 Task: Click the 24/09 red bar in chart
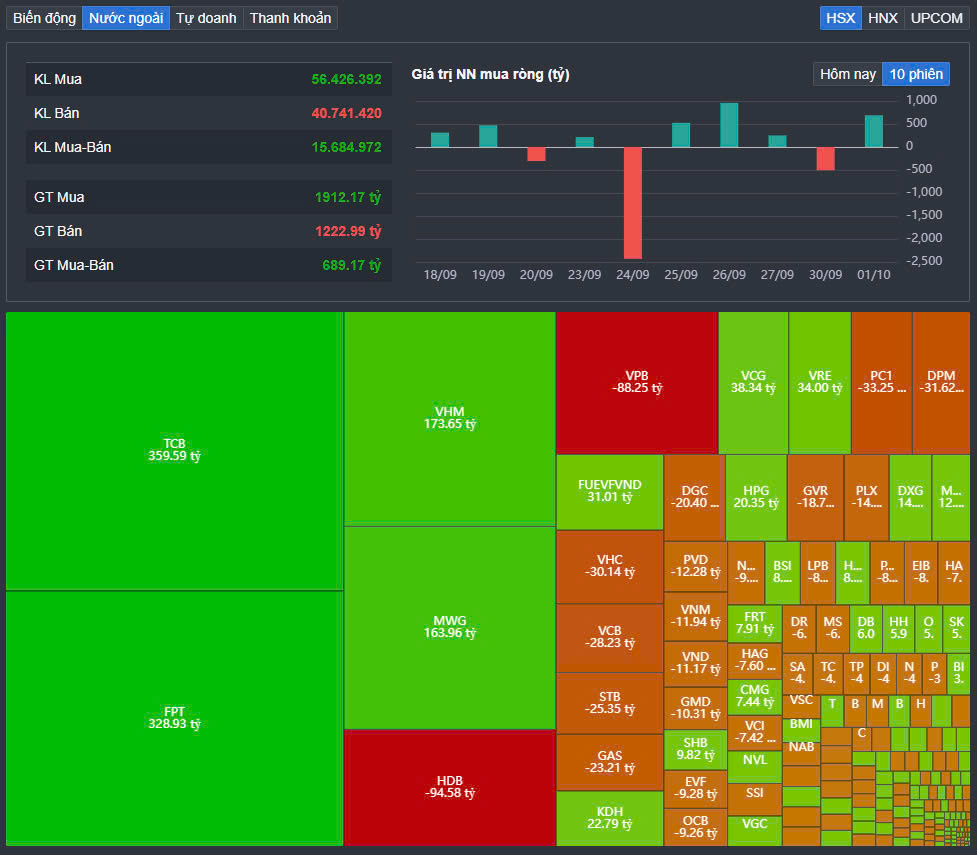632,203
